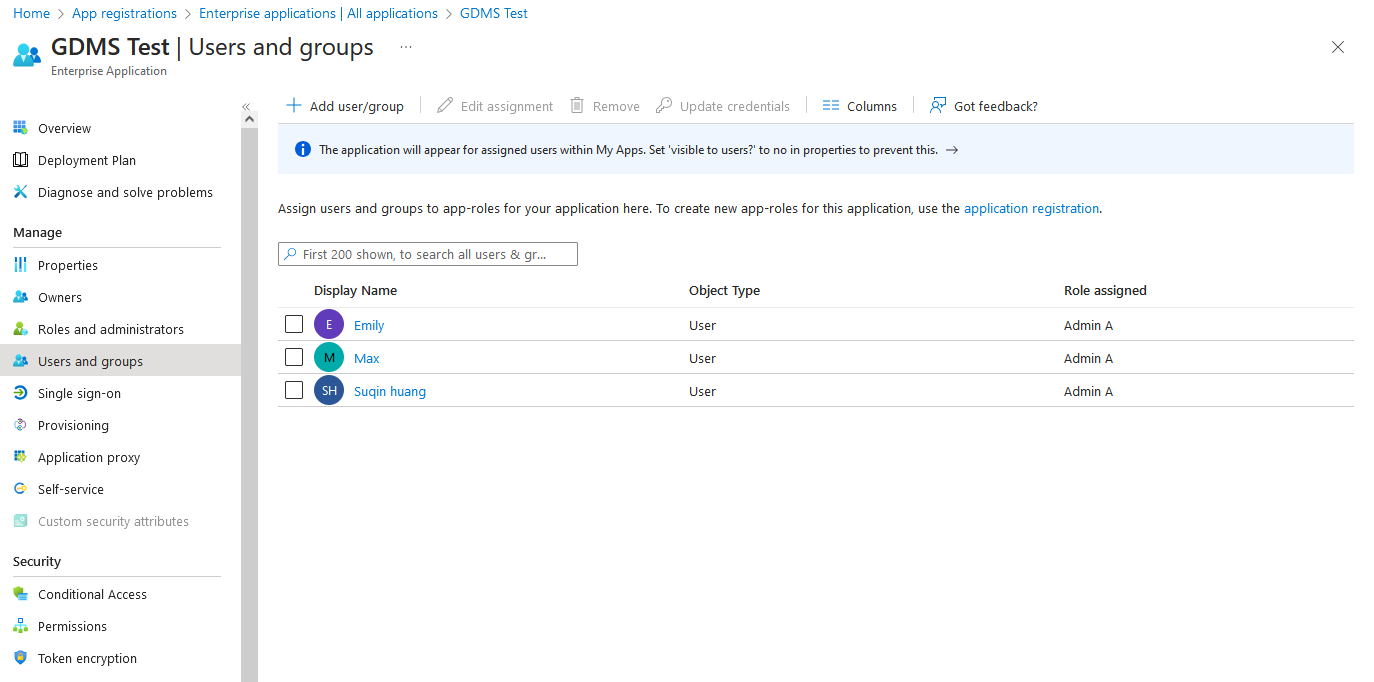Open the ellipsis more options menu
The image size is (1374, 682).
(x=406, y=47)
